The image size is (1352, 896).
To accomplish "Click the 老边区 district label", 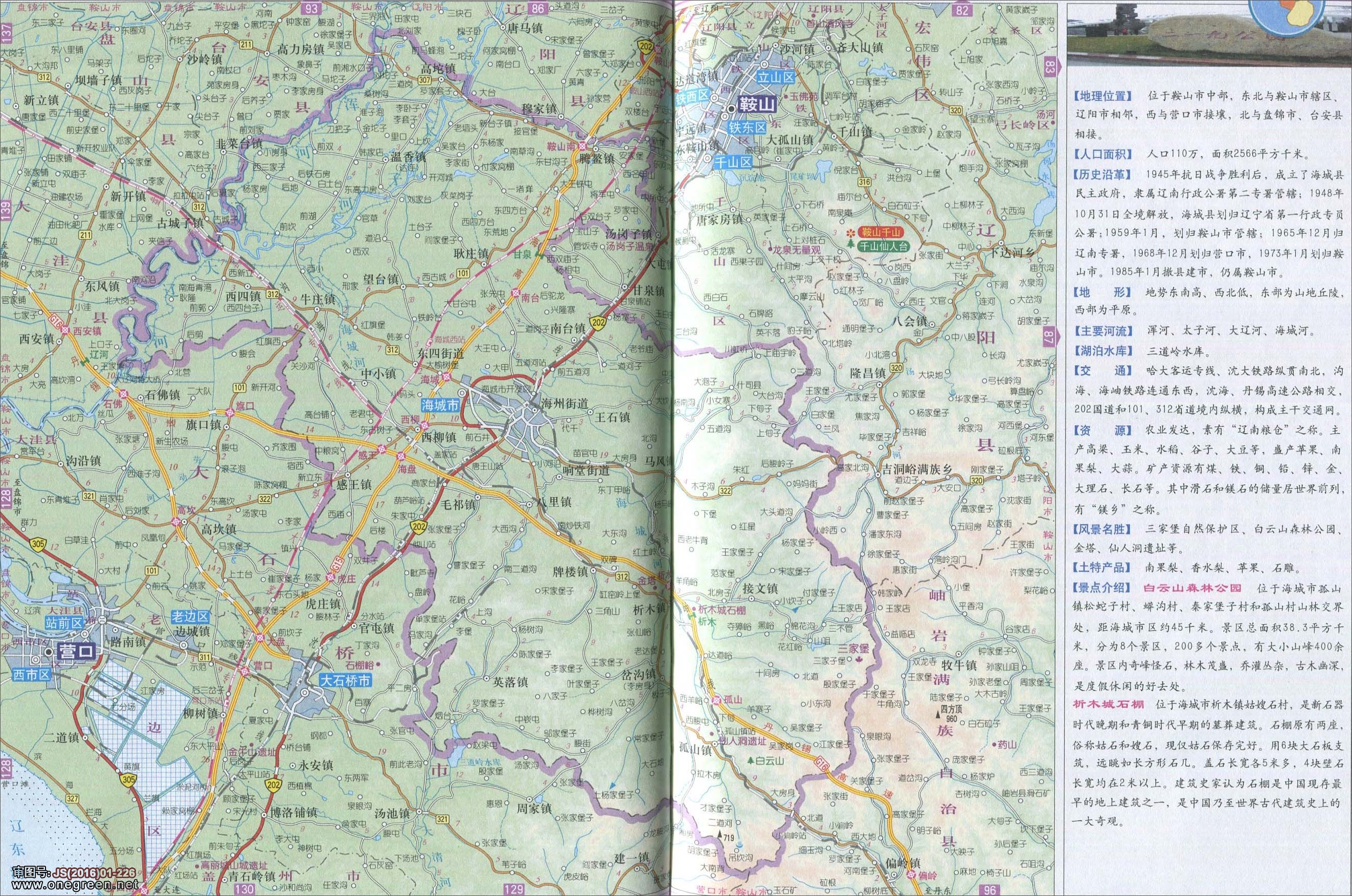I will (x=191, y=618).
